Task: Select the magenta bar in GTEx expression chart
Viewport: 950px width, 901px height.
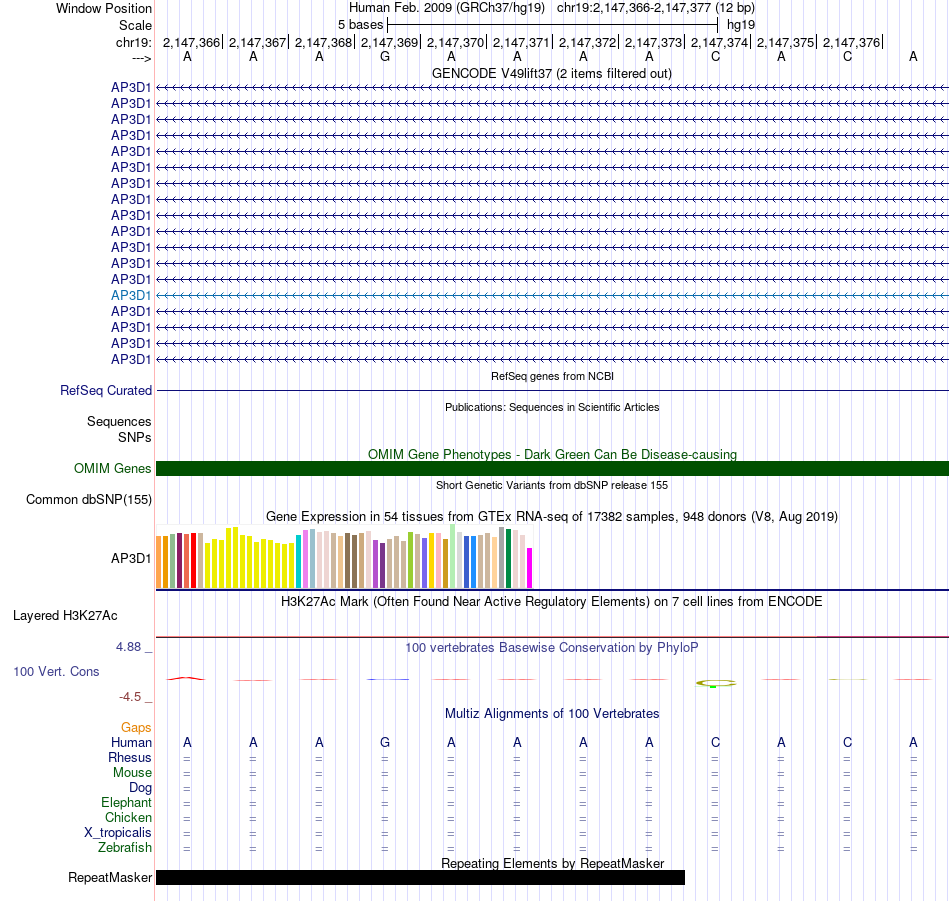Action: click(530, 568)
